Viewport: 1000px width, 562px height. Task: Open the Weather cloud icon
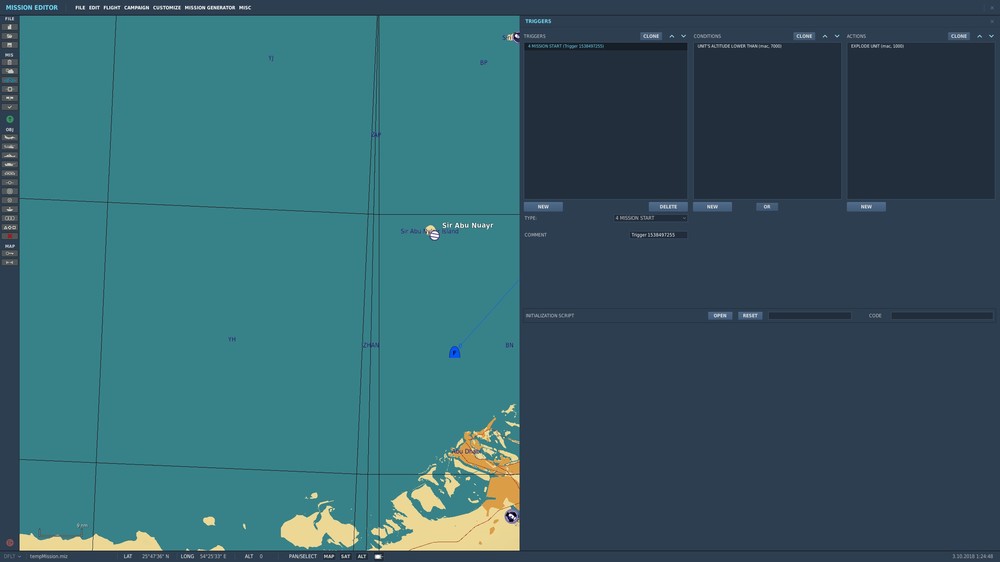tap(10, 71)
